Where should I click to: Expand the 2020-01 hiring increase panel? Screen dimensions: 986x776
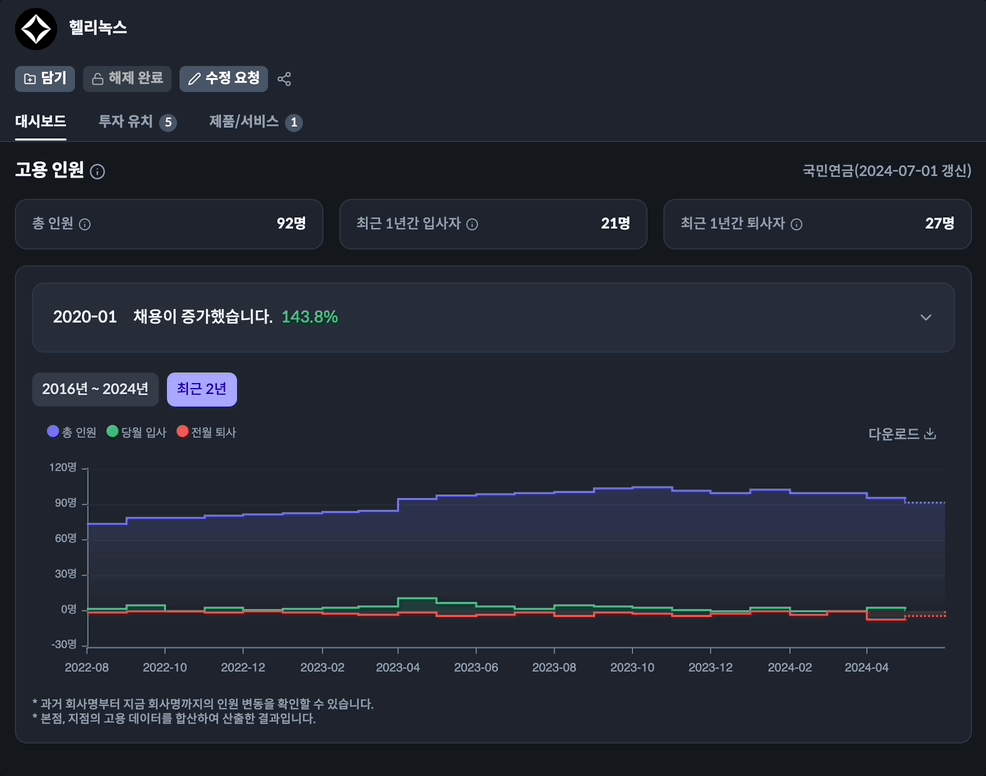pos(925,317)
